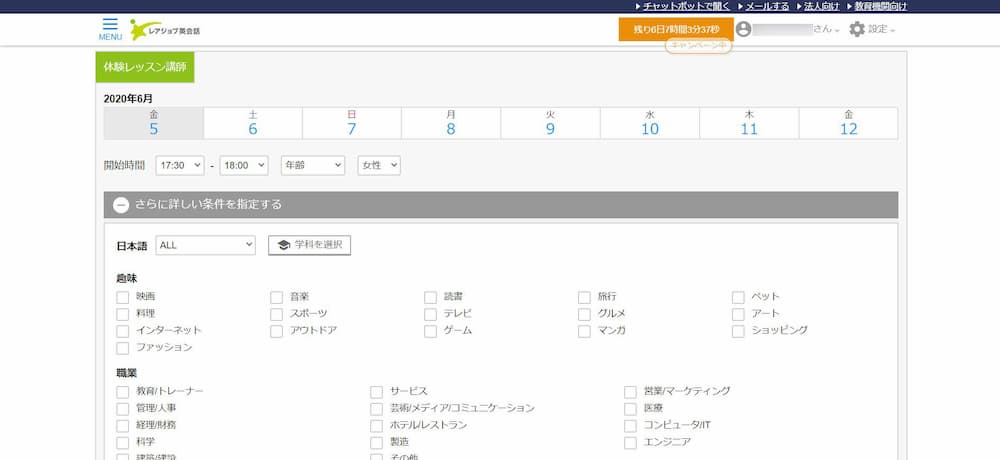Click the user account avatar icon

(x=743, y=30)
